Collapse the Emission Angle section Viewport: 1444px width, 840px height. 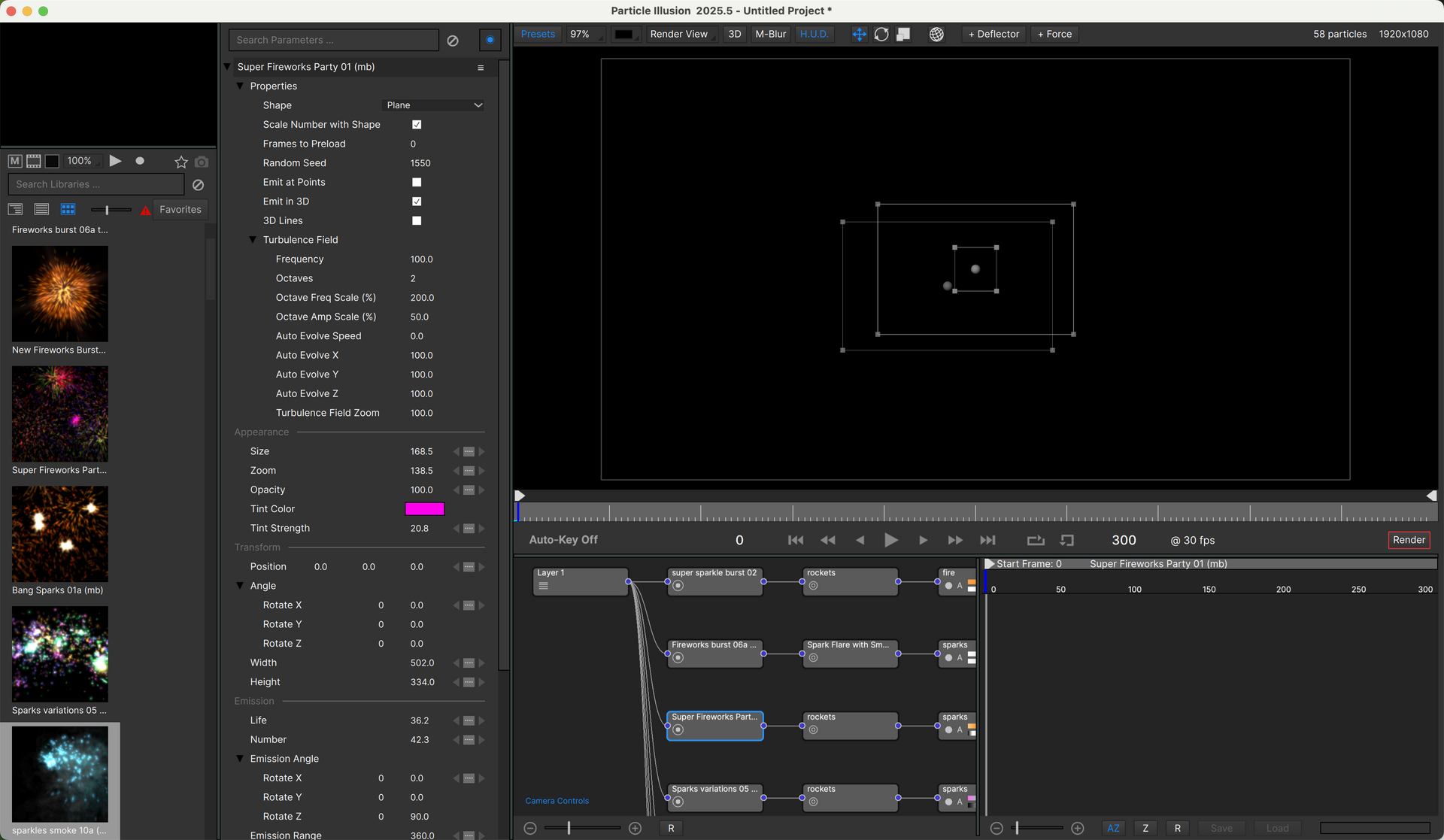[240, 759]
